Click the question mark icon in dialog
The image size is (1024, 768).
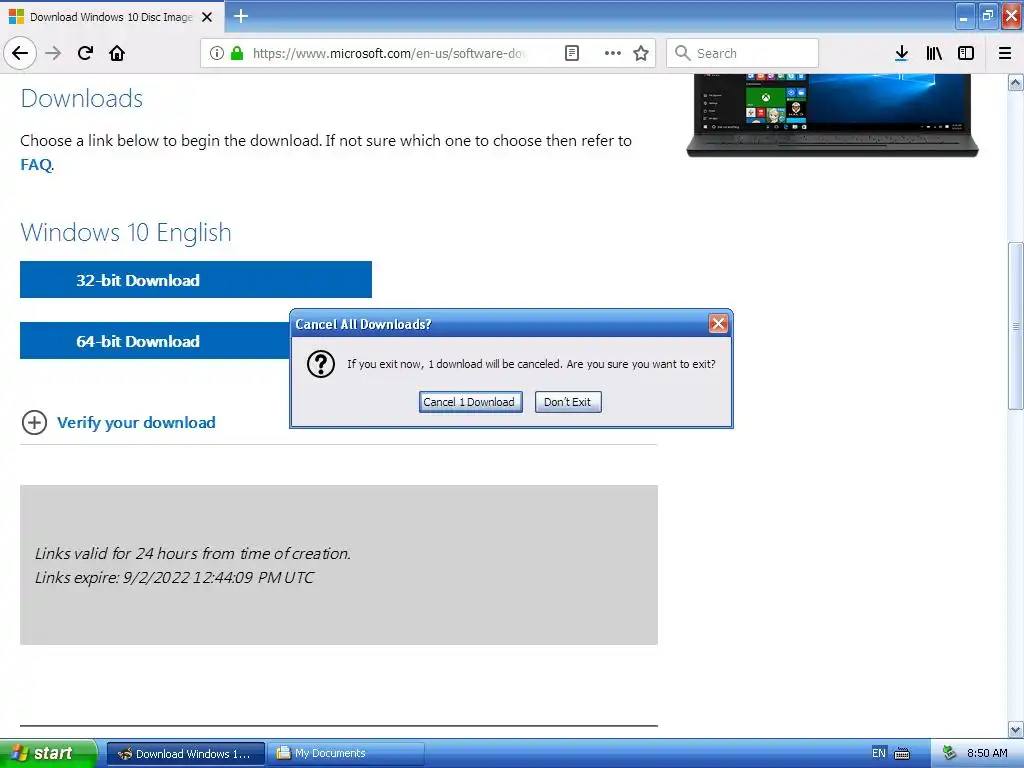click(321, 364)
